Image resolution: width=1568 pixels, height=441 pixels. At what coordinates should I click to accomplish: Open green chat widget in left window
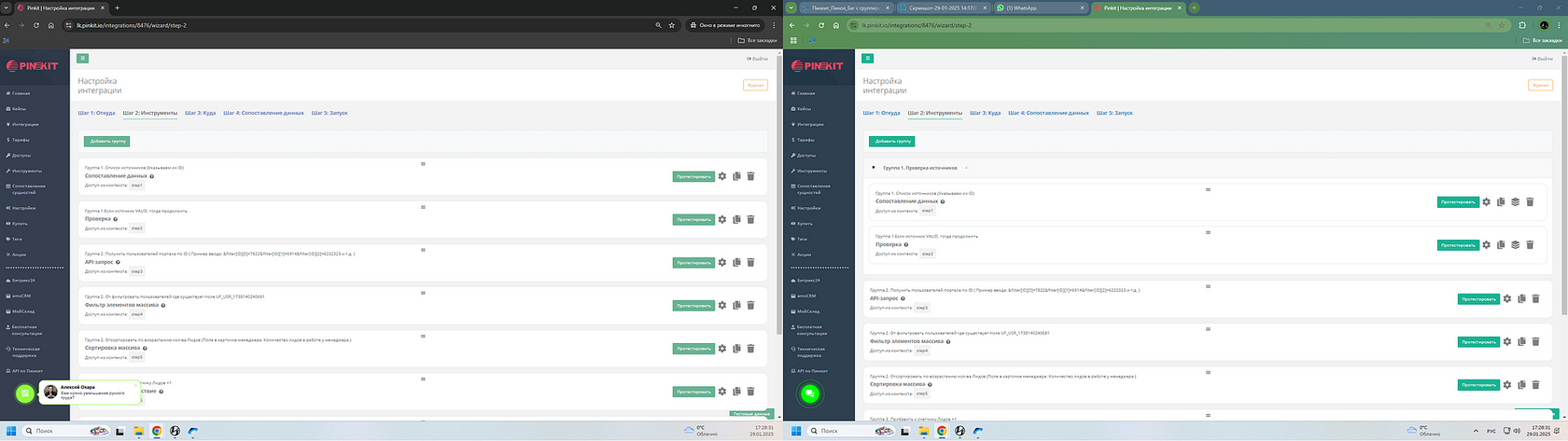click(25, 393)
